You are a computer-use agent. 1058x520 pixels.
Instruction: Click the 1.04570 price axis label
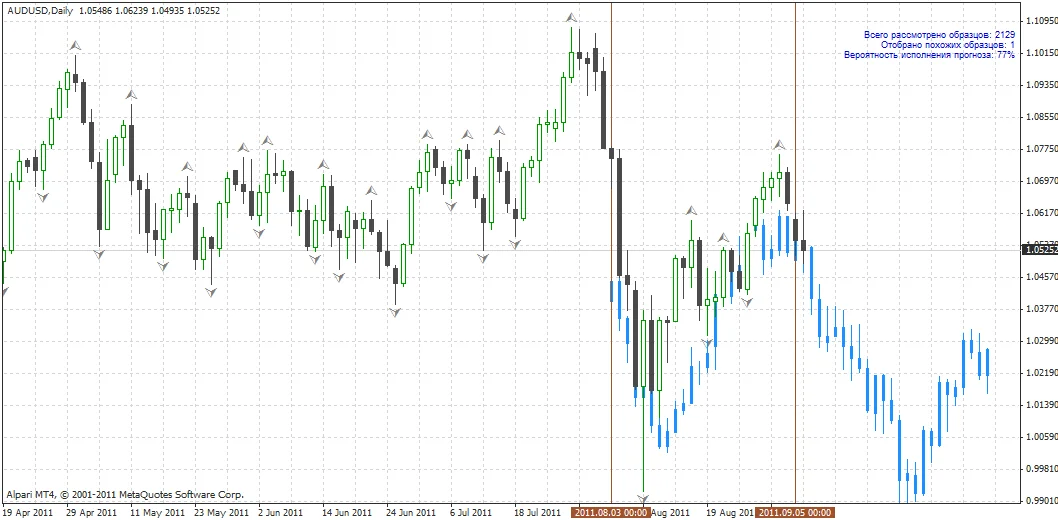pyautogui.click(x=1041, y=277)
